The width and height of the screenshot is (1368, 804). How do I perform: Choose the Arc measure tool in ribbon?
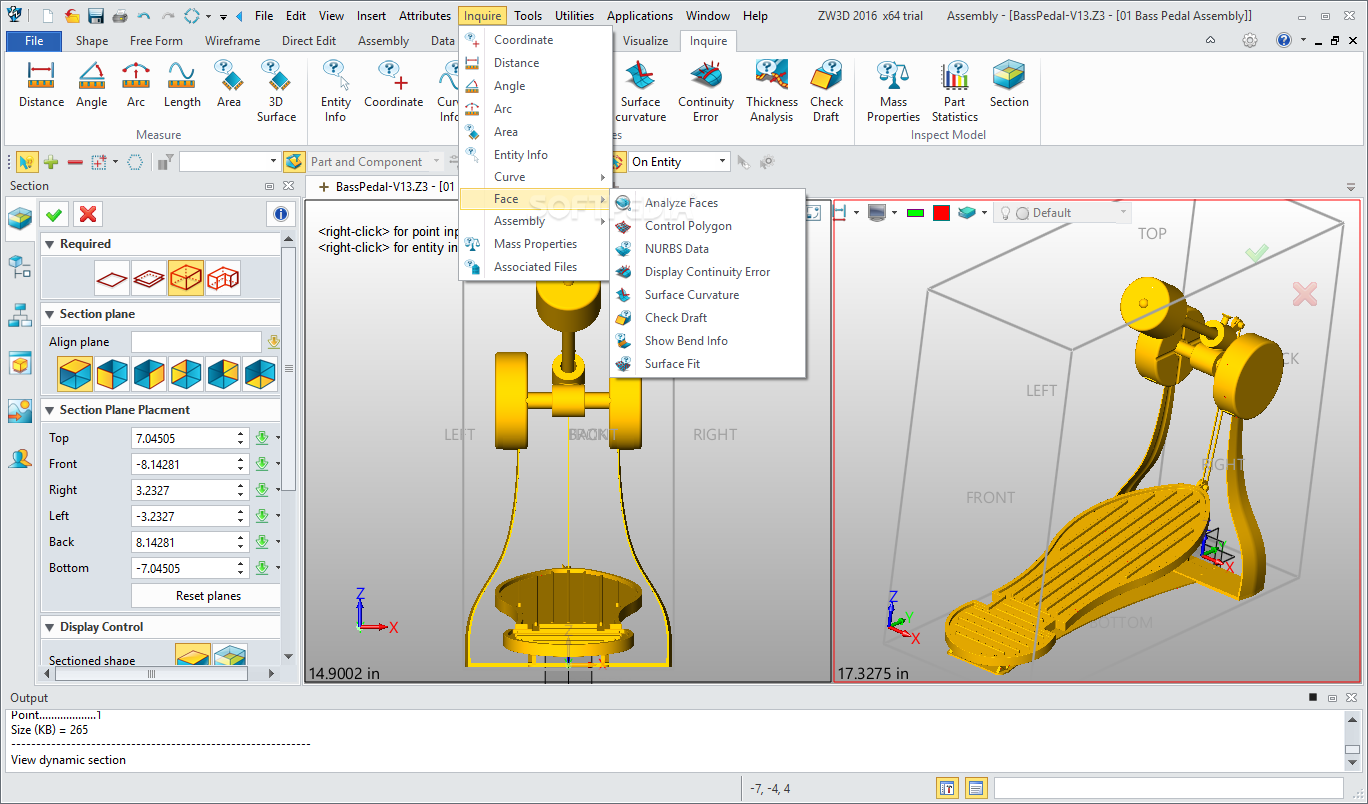pyautogui.click(x=136, y=84)
